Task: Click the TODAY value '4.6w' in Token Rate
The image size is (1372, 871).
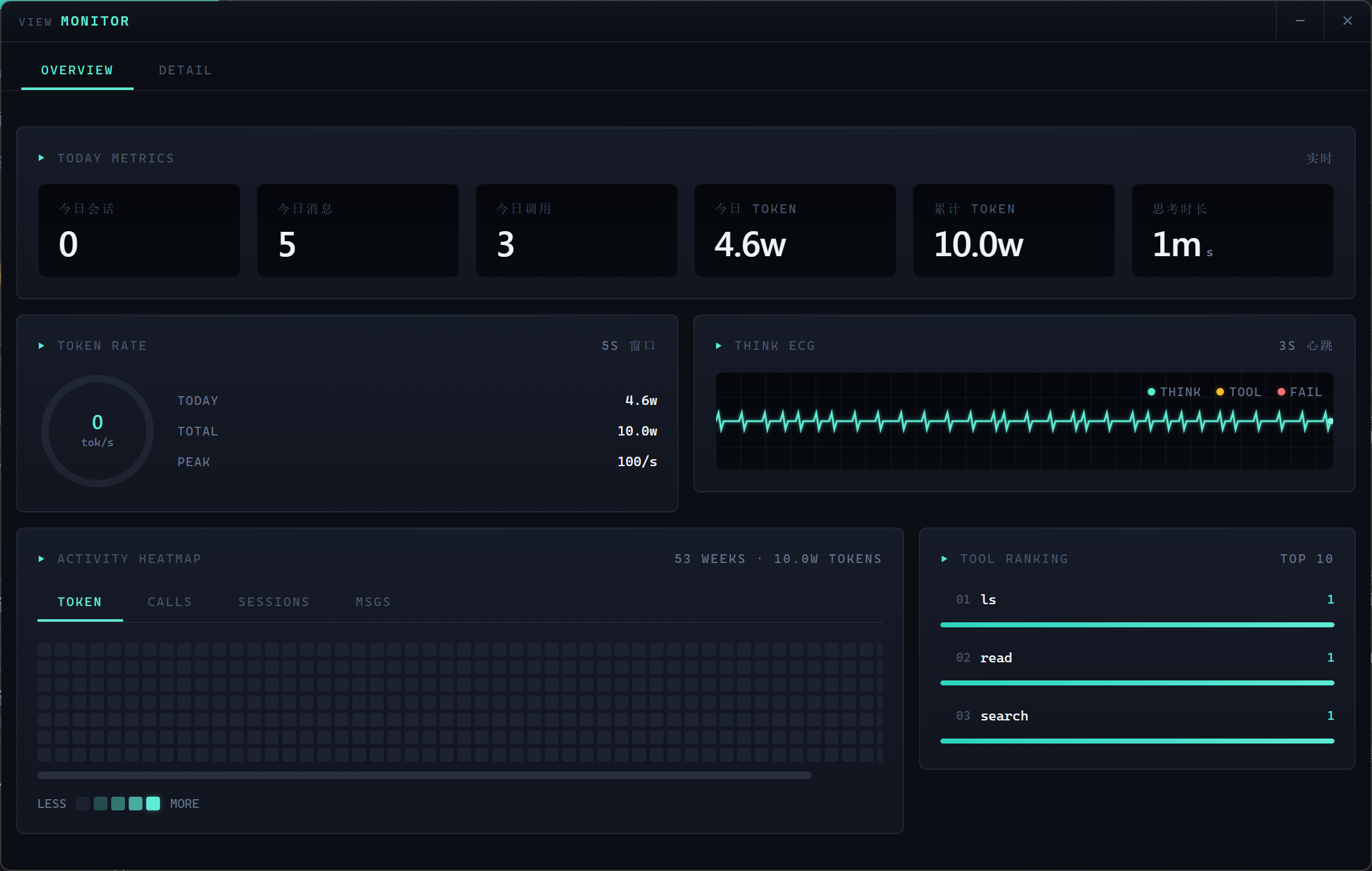Action: (x=641, y=401)
